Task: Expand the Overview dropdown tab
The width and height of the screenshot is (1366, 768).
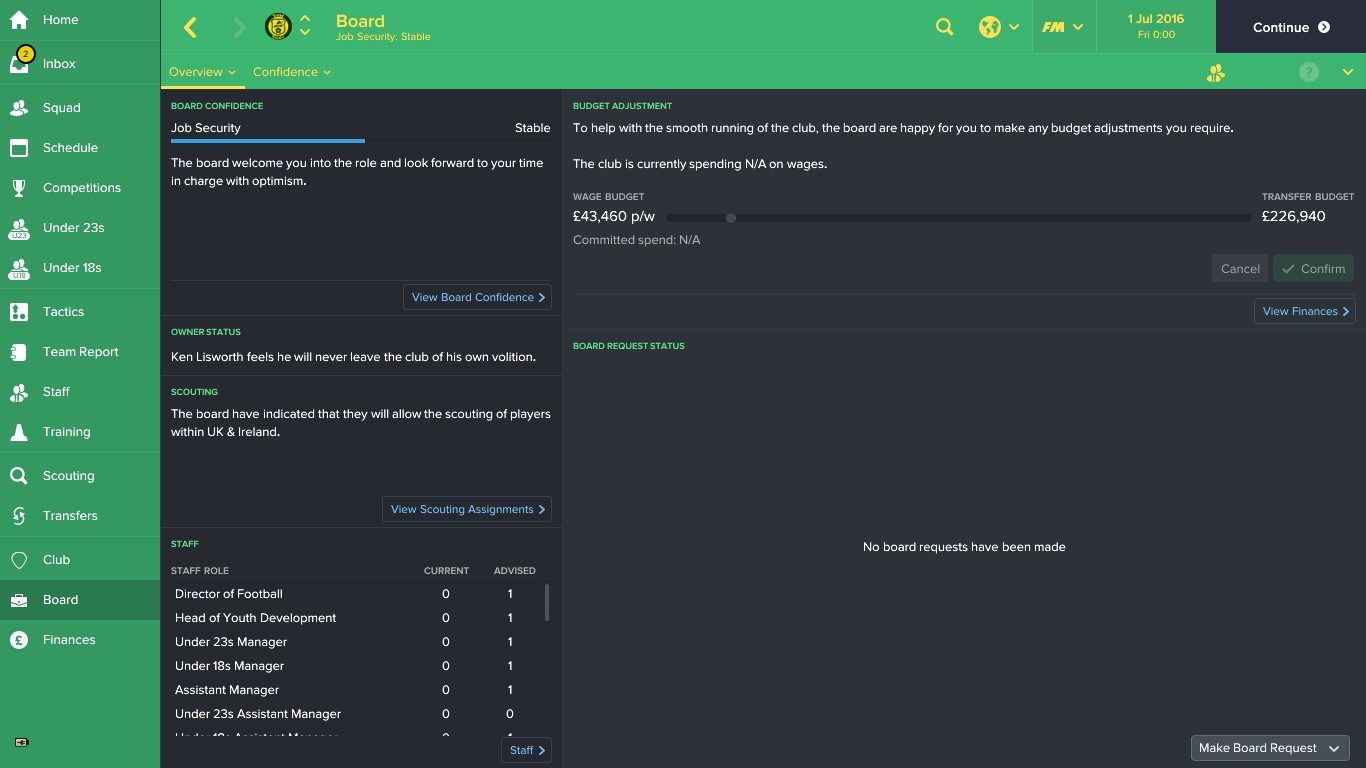Action: [x=202, y=72]
